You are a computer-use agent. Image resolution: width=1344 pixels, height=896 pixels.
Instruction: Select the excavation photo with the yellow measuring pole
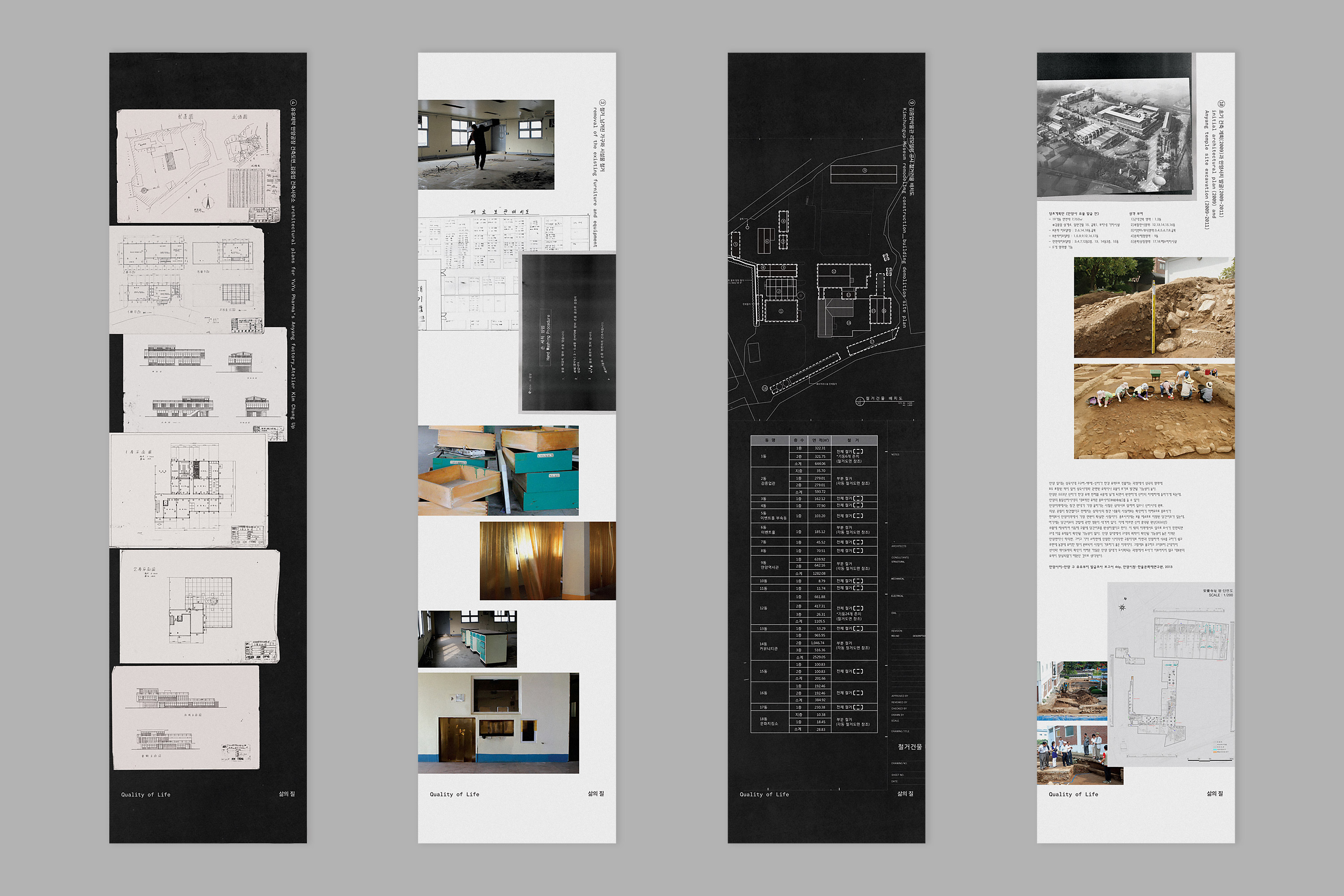1154,307
